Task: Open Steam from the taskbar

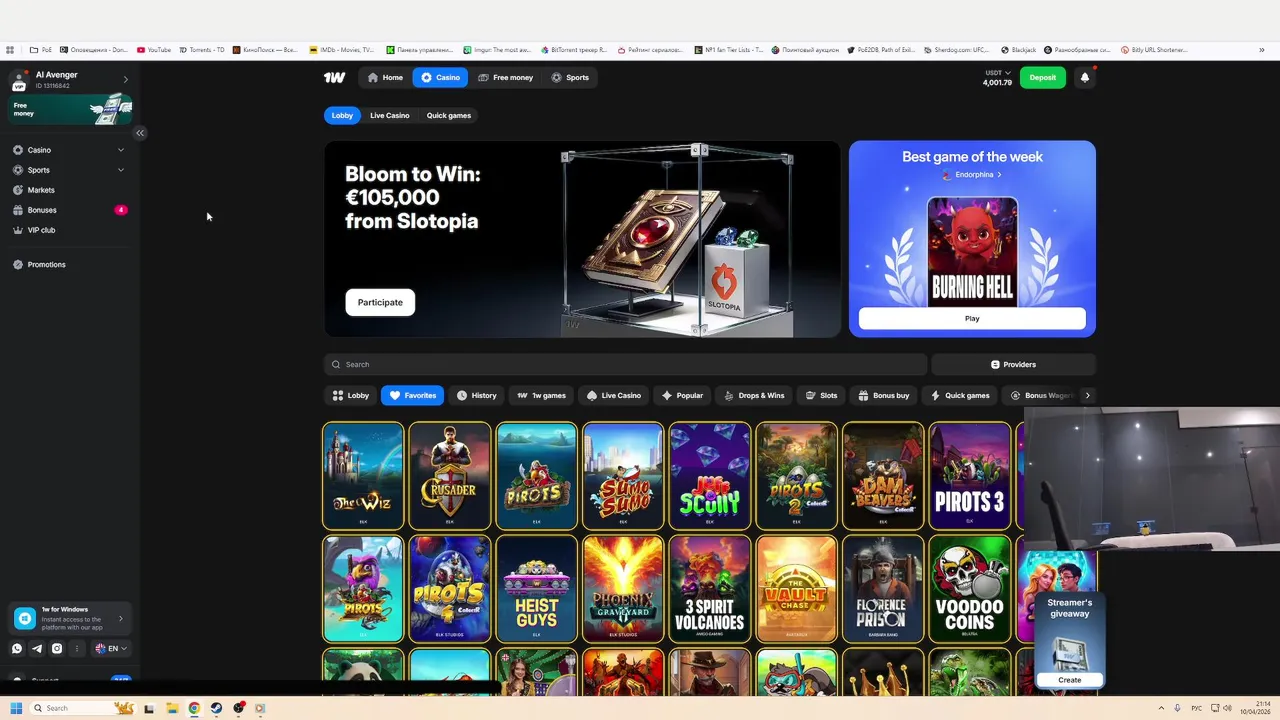Action: tap(216, 708)
